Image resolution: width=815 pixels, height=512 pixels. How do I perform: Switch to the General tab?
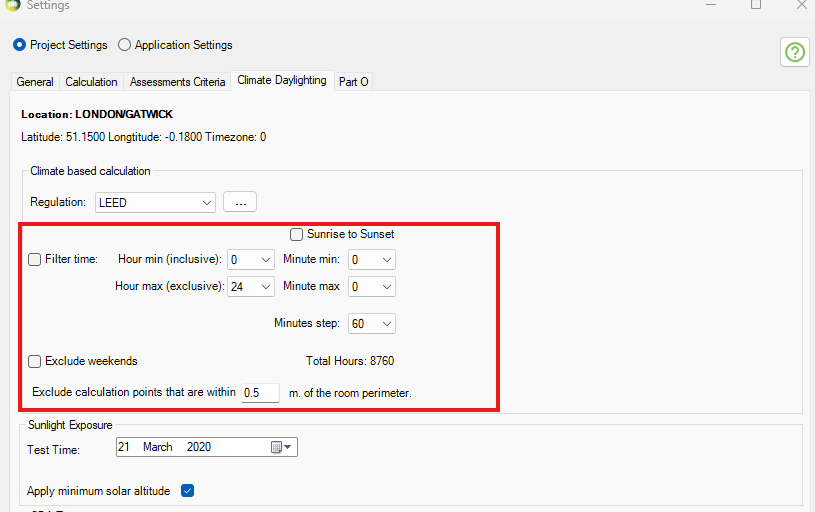pos(35,82)
